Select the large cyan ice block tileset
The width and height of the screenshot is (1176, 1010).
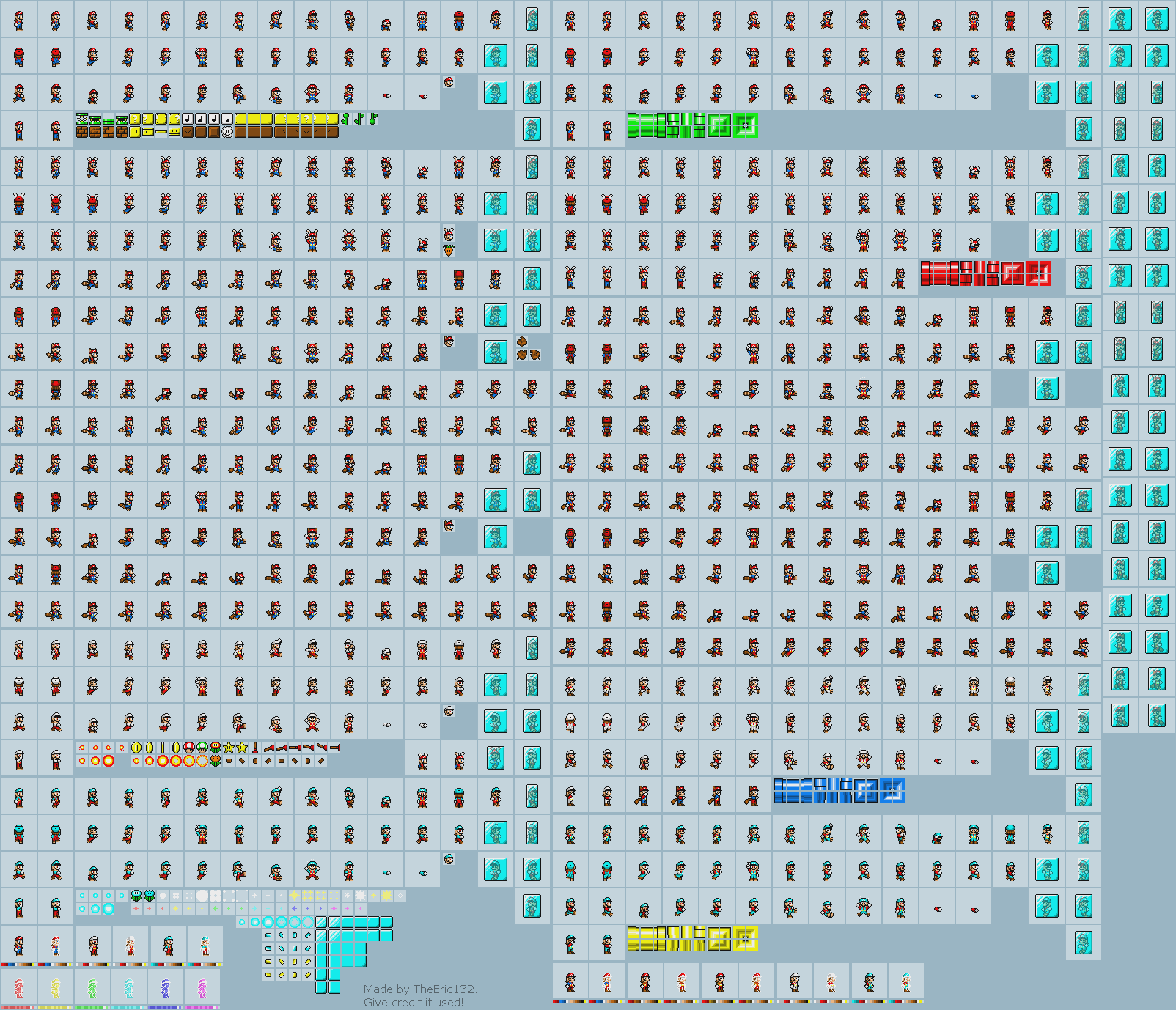point(354,954)
